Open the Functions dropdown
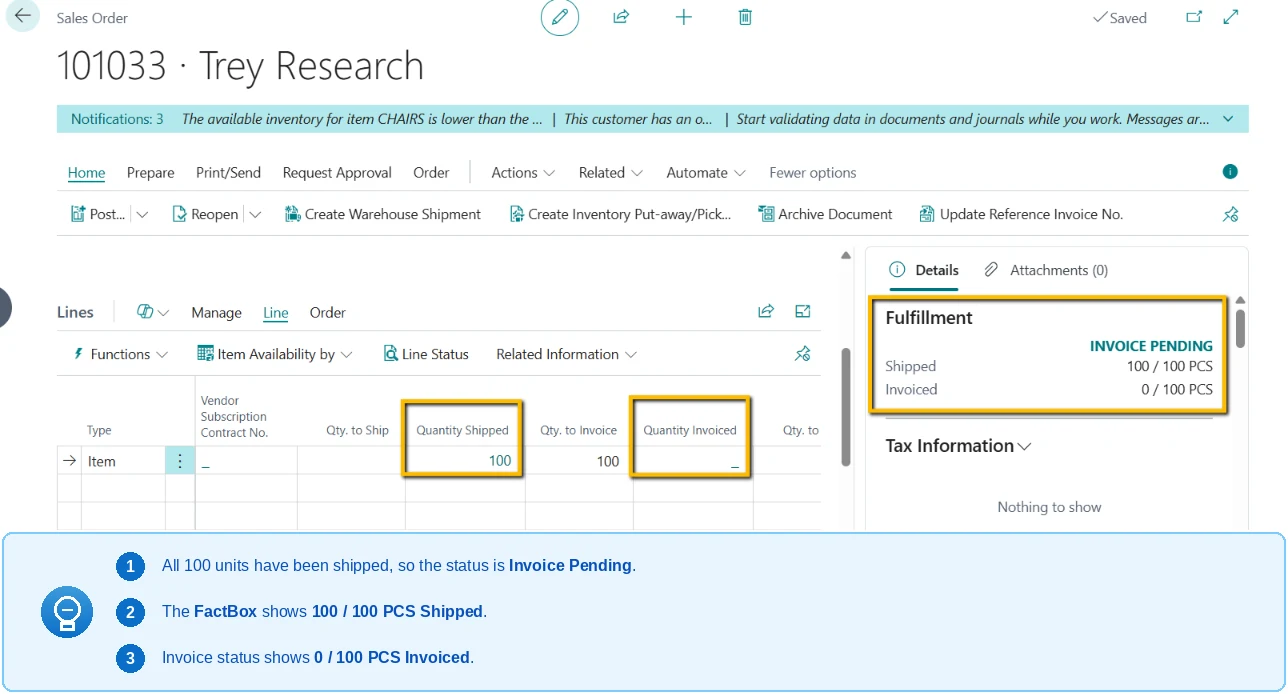Screen dimensions: 1288x694 click(121, 354)
